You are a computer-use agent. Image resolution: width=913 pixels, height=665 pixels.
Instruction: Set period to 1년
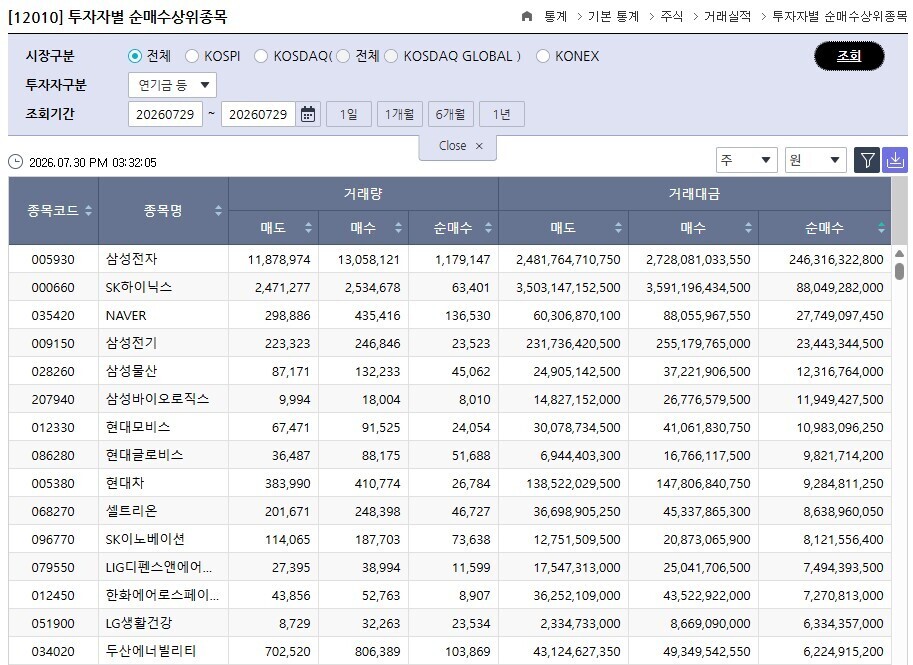coord(501,114)
